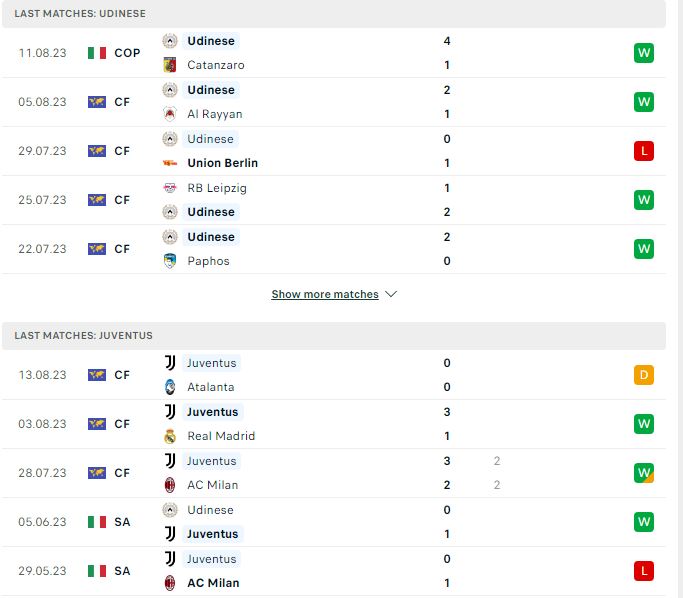Viewport: 683px width, 598px height.
Task: Click the RB Leipzig team logo
Action: point(170,188)
